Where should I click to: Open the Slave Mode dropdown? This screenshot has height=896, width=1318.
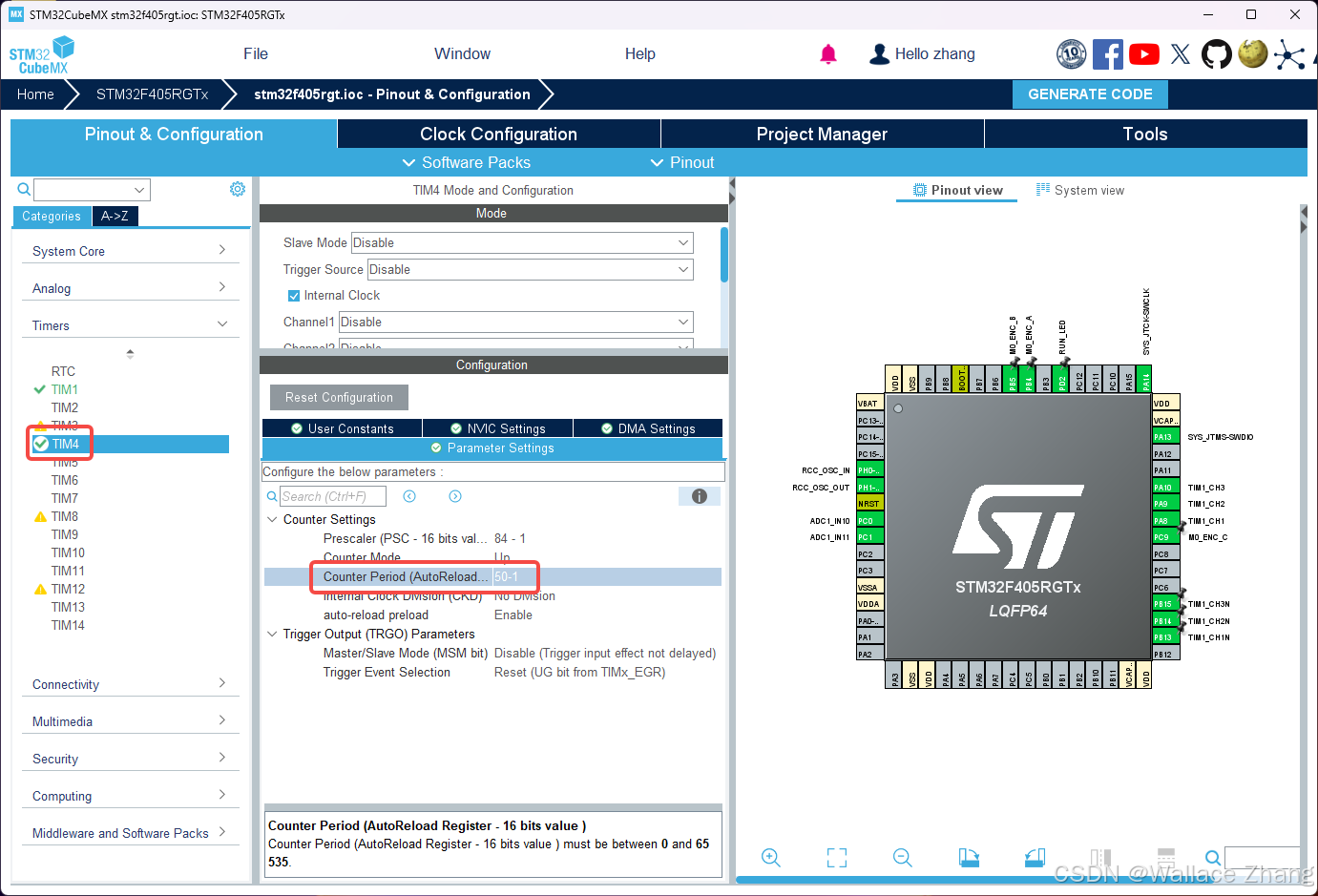pyautogui.click(x=522, y=242)
